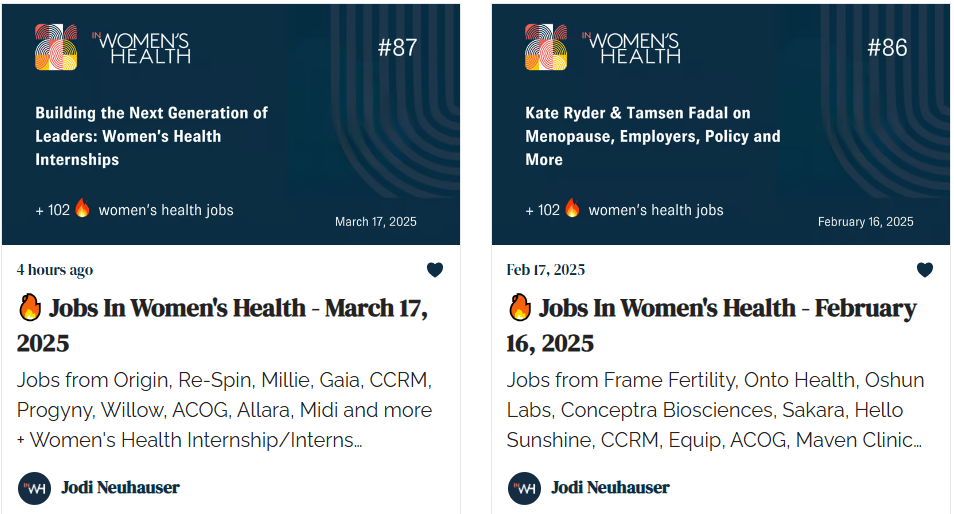The width and height of the screenshot is (954, 514).
Task: Click the issue #86 cover thumbnail
Action: [720, 124]
